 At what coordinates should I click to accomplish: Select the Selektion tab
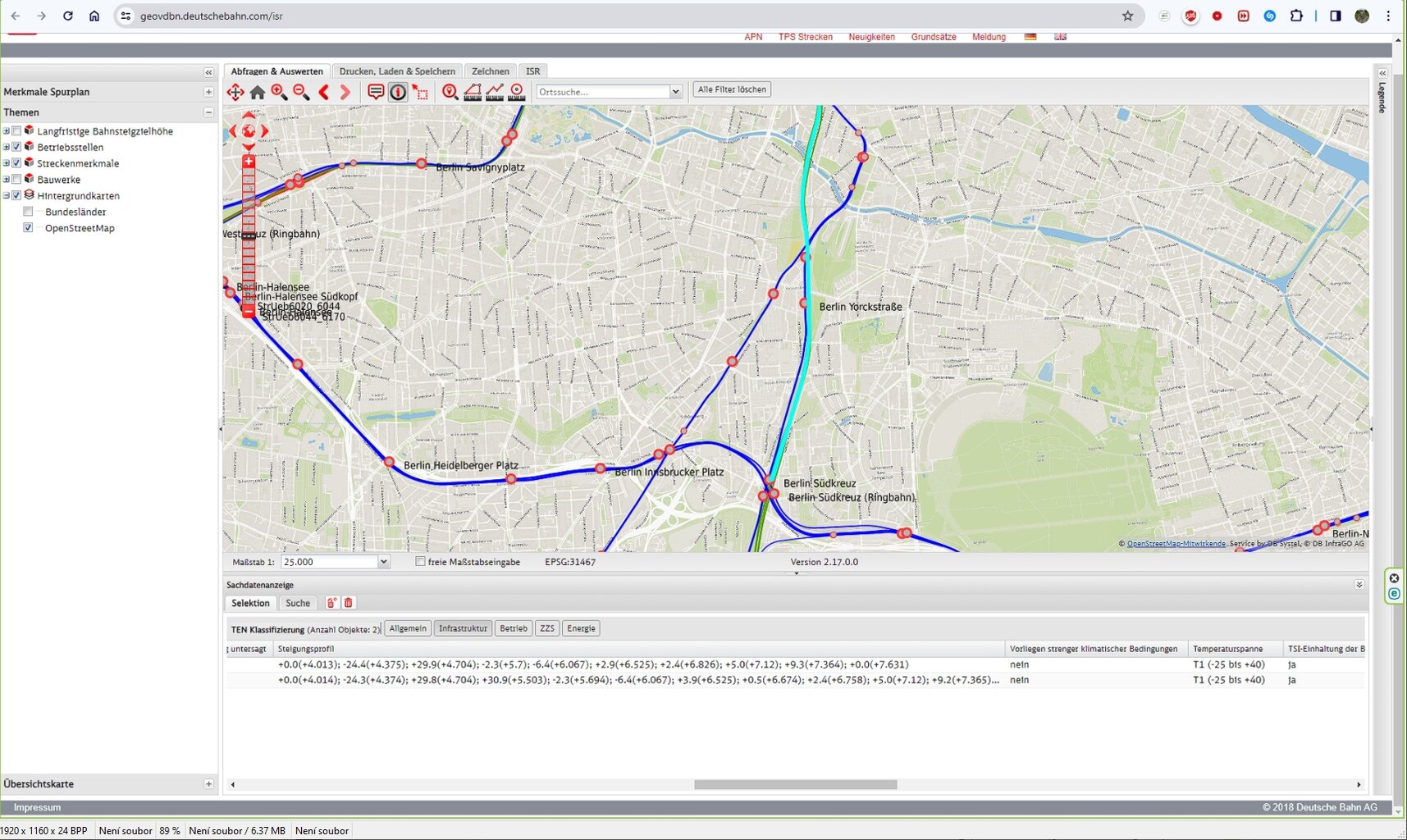[x=250, y=603]
